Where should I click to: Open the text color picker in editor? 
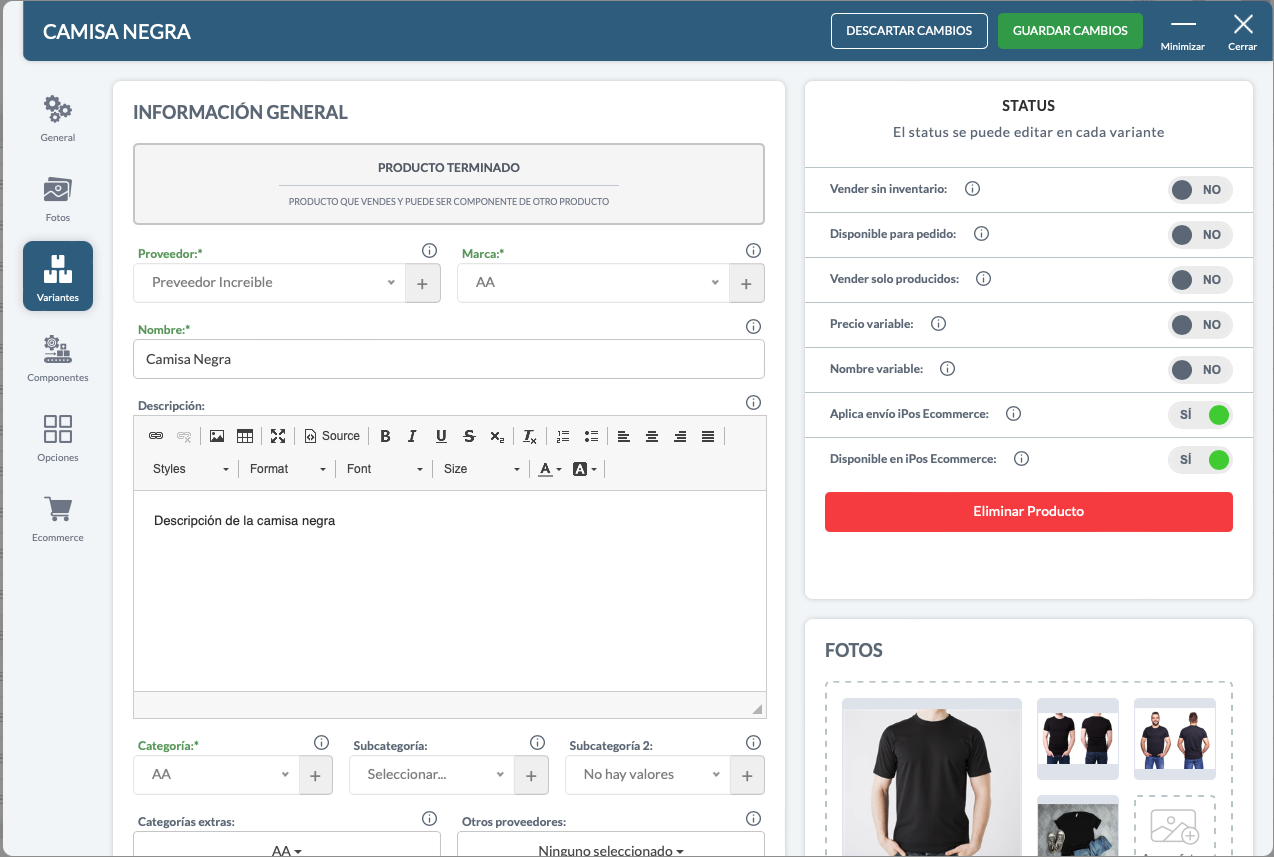[x=549, y=469]
